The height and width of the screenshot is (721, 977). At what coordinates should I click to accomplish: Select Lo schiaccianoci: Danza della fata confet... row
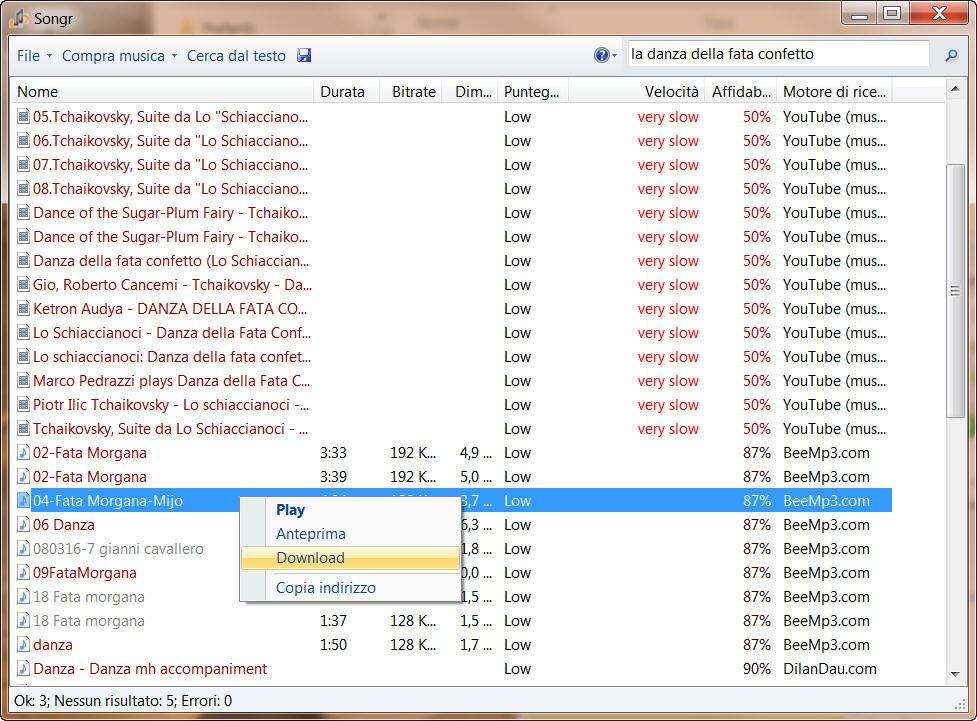click(x=452, y=356)
